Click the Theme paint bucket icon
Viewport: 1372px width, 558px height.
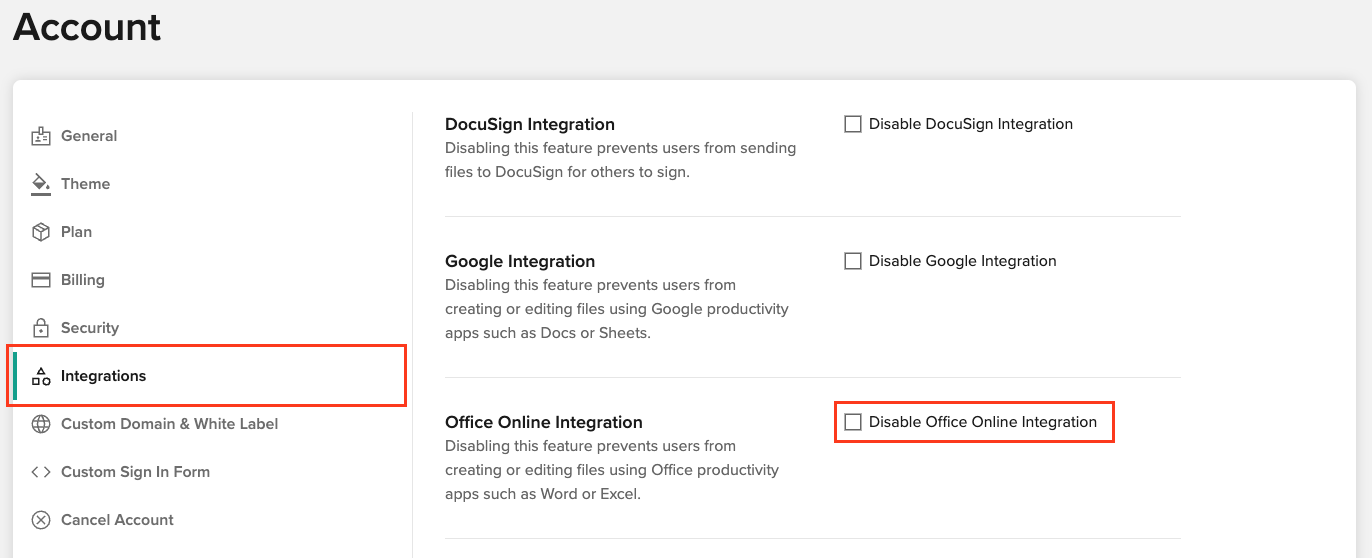[x=41, y=184]
